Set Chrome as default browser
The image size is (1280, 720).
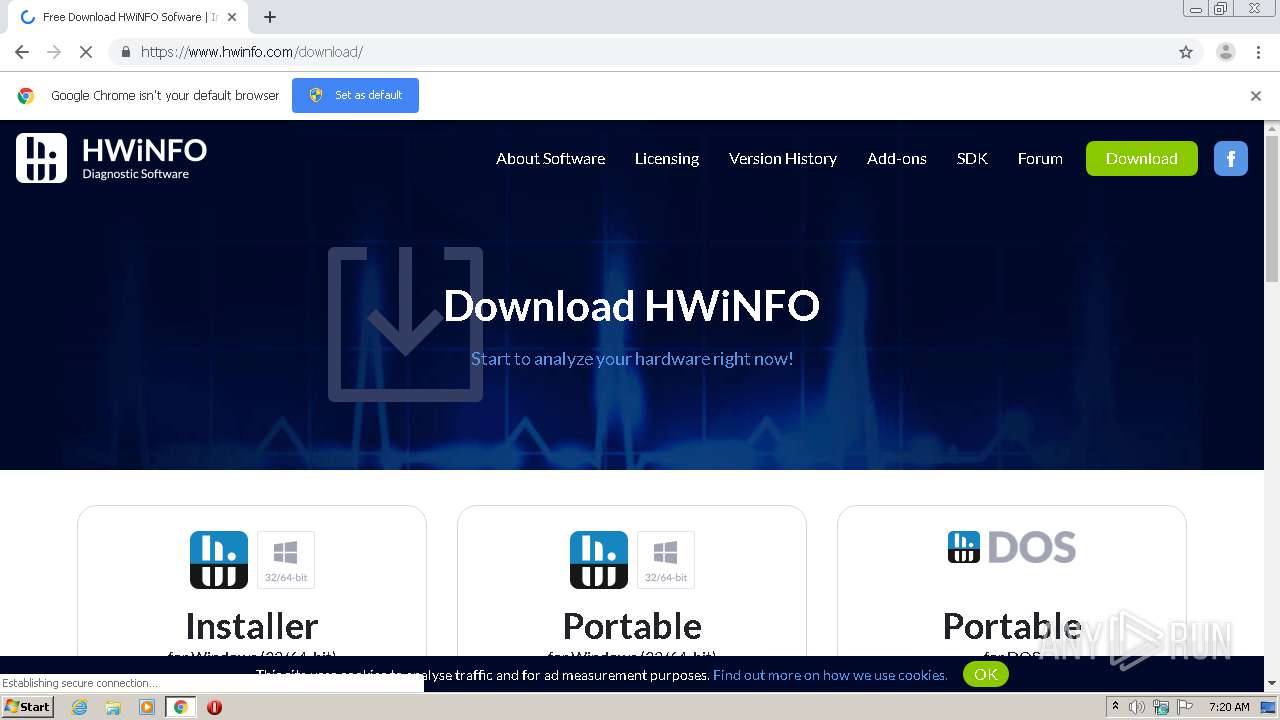pyautogui.click(x=355, y=95)
